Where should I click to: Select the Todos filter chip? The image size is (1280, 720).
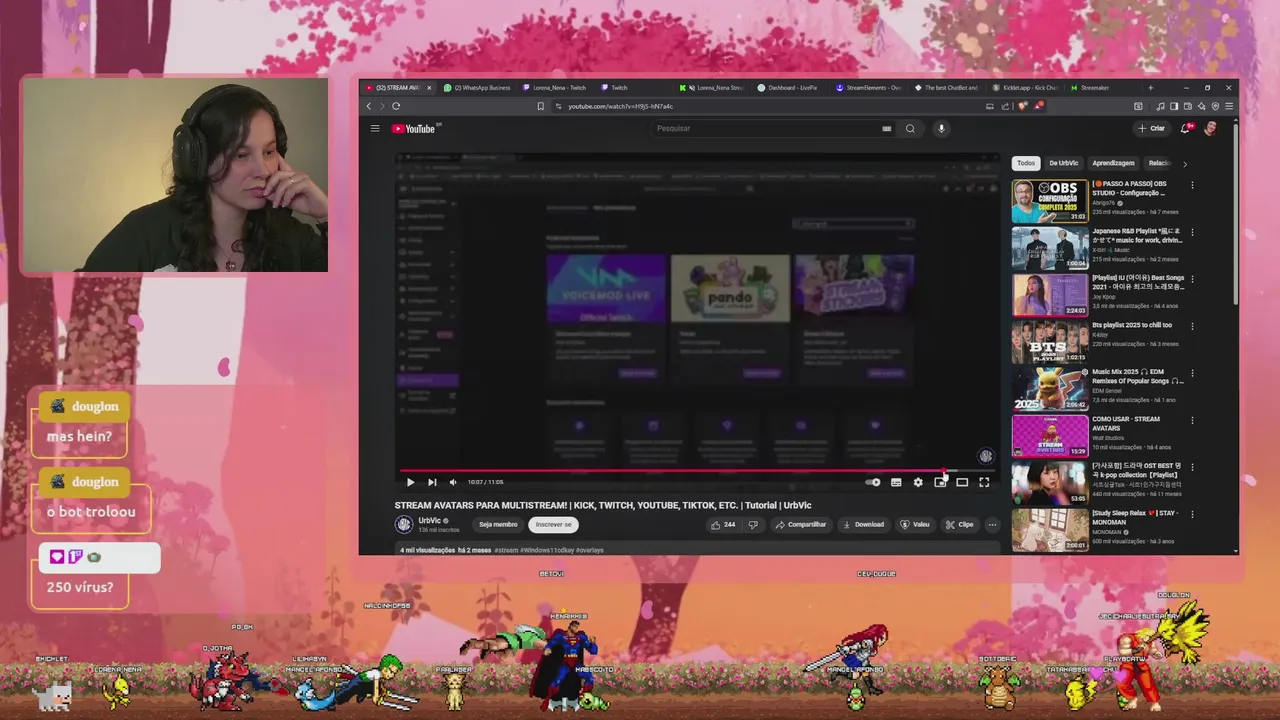1026,163
